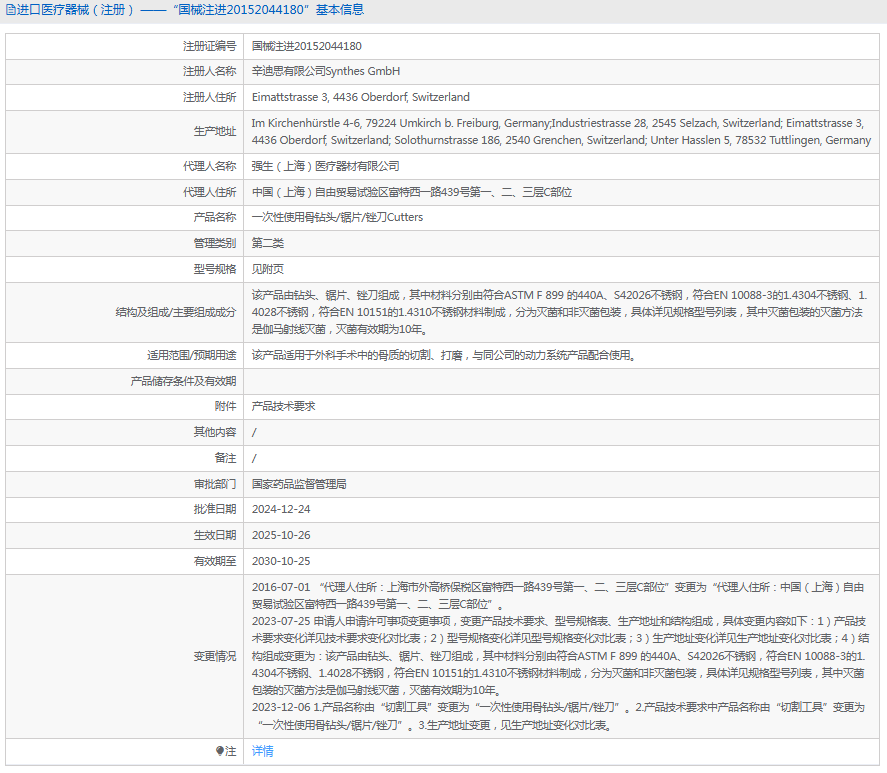The width and height of the screenshot is (887, 773).
Task: Click the 有效期至 label
Action: tap(214, 561)
